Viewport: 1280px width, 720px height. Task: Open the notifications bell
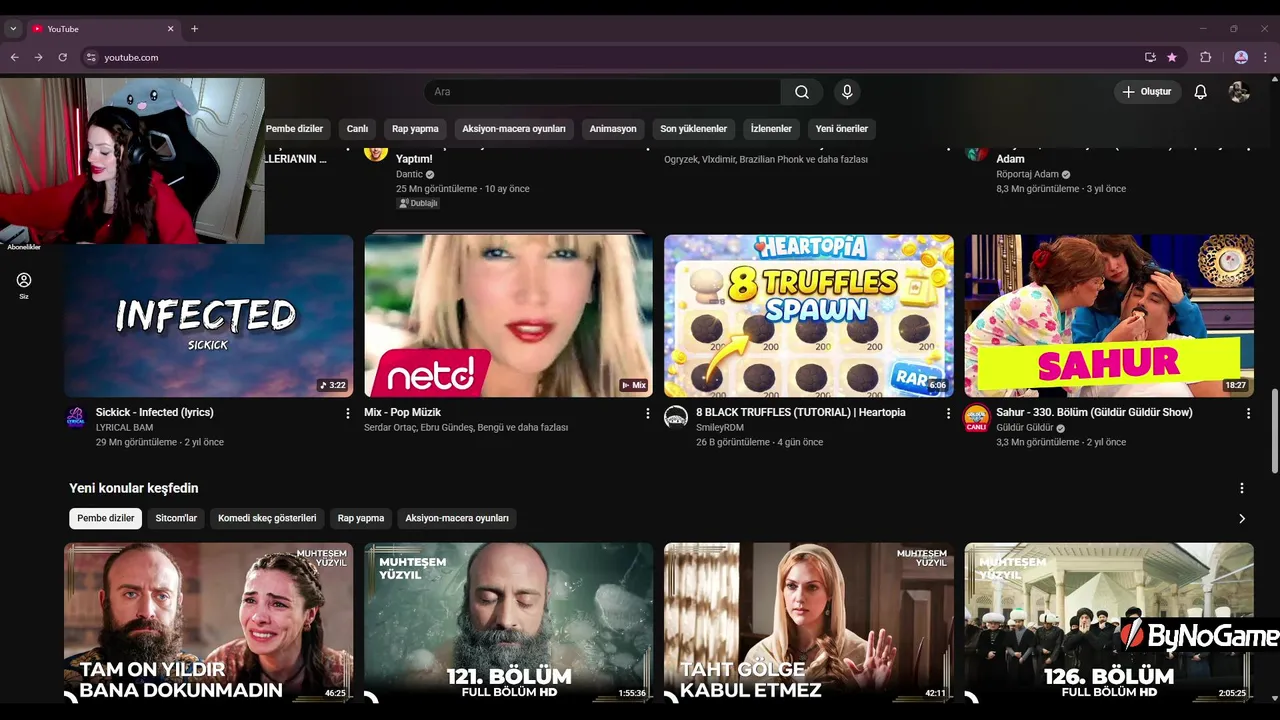1200,92
